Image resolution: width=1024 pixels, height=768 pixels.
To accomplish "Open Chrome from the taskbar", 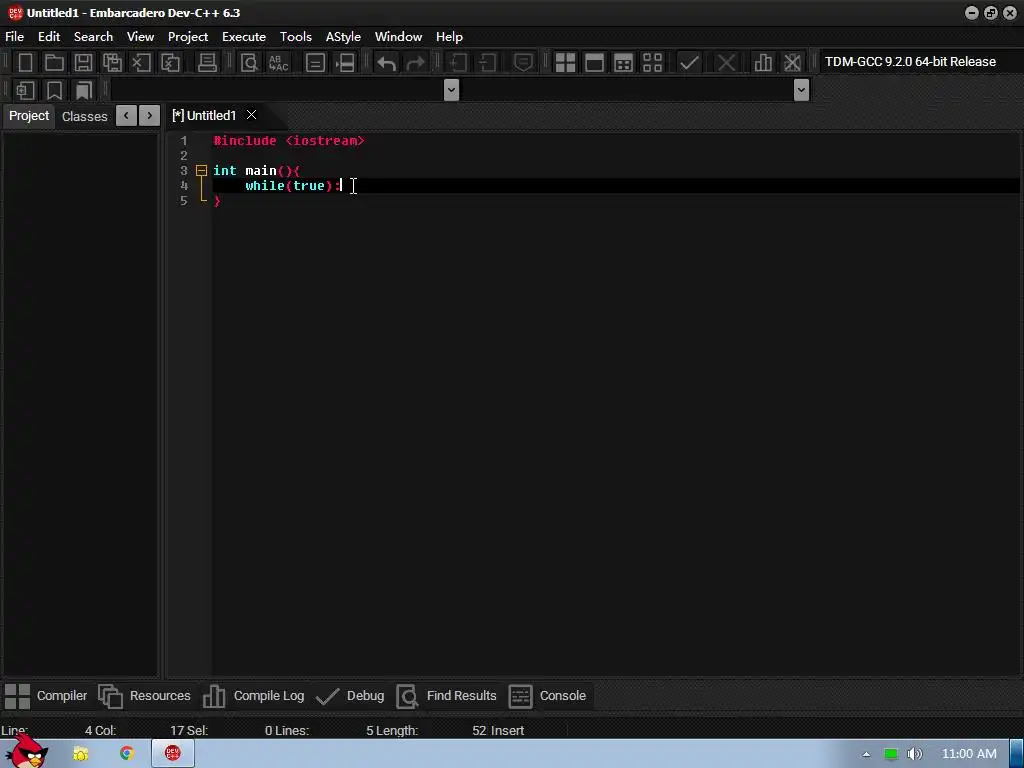I will (x=127, y=754).
